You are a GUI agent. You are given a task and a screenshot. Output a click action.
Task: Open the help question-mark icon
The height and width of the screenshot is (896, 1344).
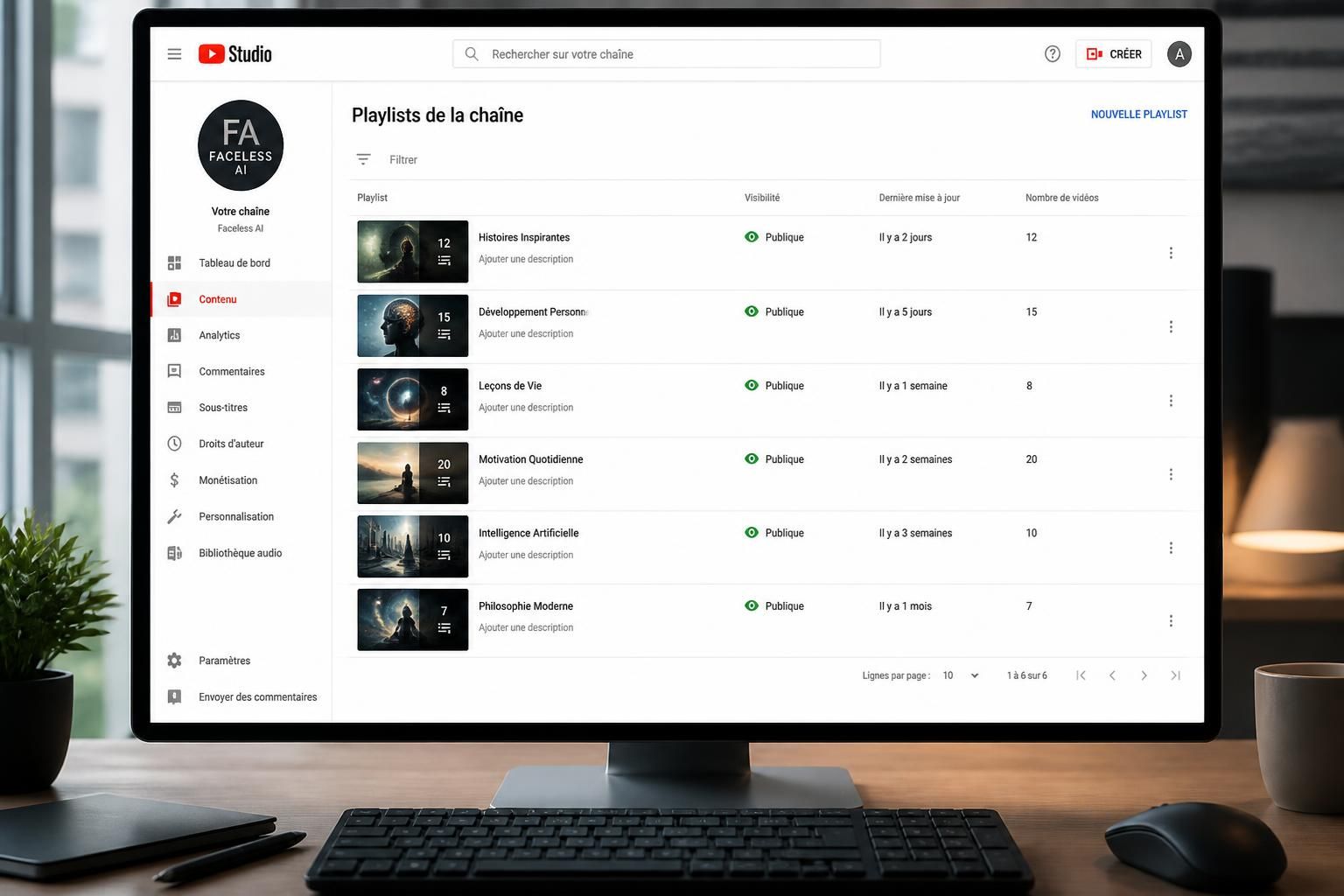coord(1053,54)
